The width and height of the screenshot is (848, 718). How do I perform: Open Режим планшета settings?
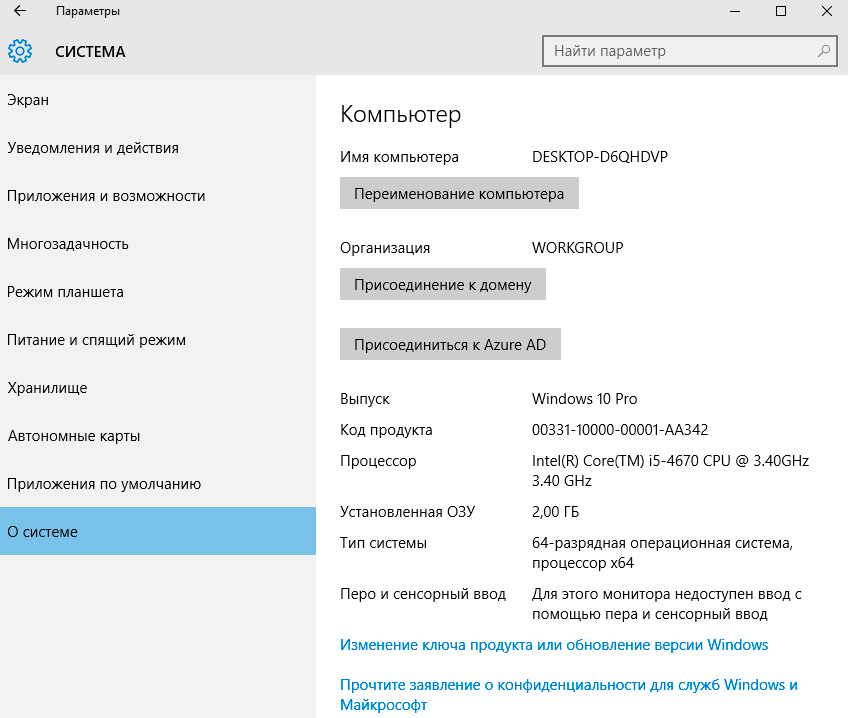[65, 292]
